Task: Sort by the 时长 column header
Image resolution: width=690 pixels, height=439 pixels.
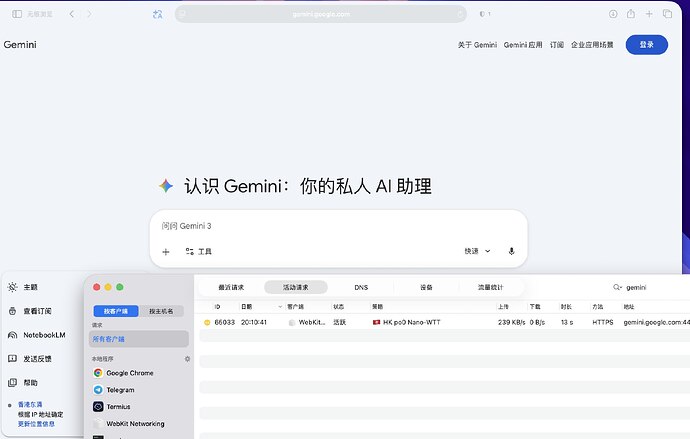Action: (x=566, y=307)
